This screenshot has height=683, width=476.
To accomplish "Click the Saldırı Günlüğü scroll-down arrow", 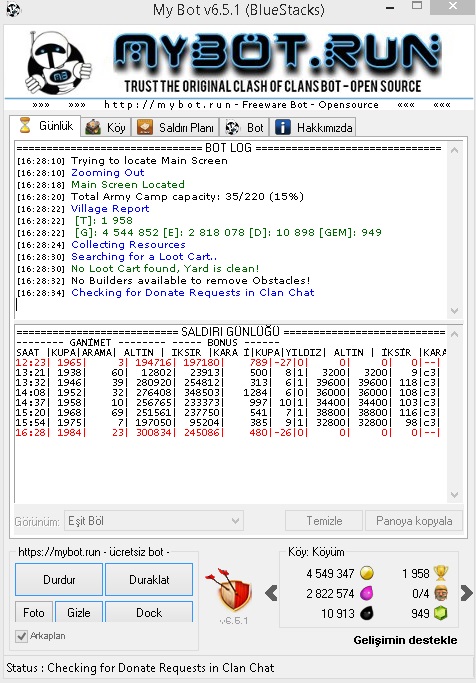I will 455,495.
